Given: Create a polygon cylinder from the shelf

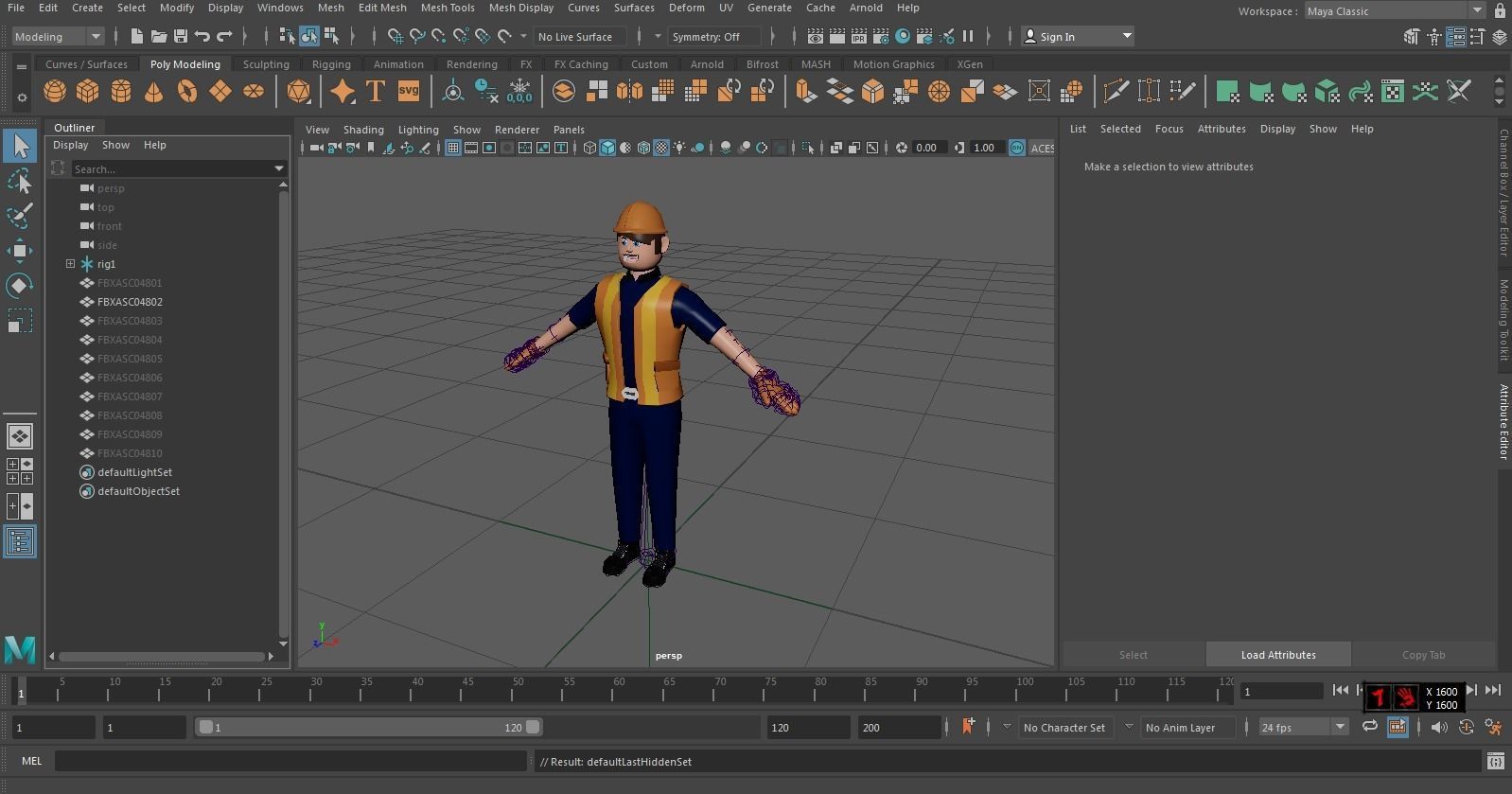Looking at the screenshot, I should coord(121,91).
